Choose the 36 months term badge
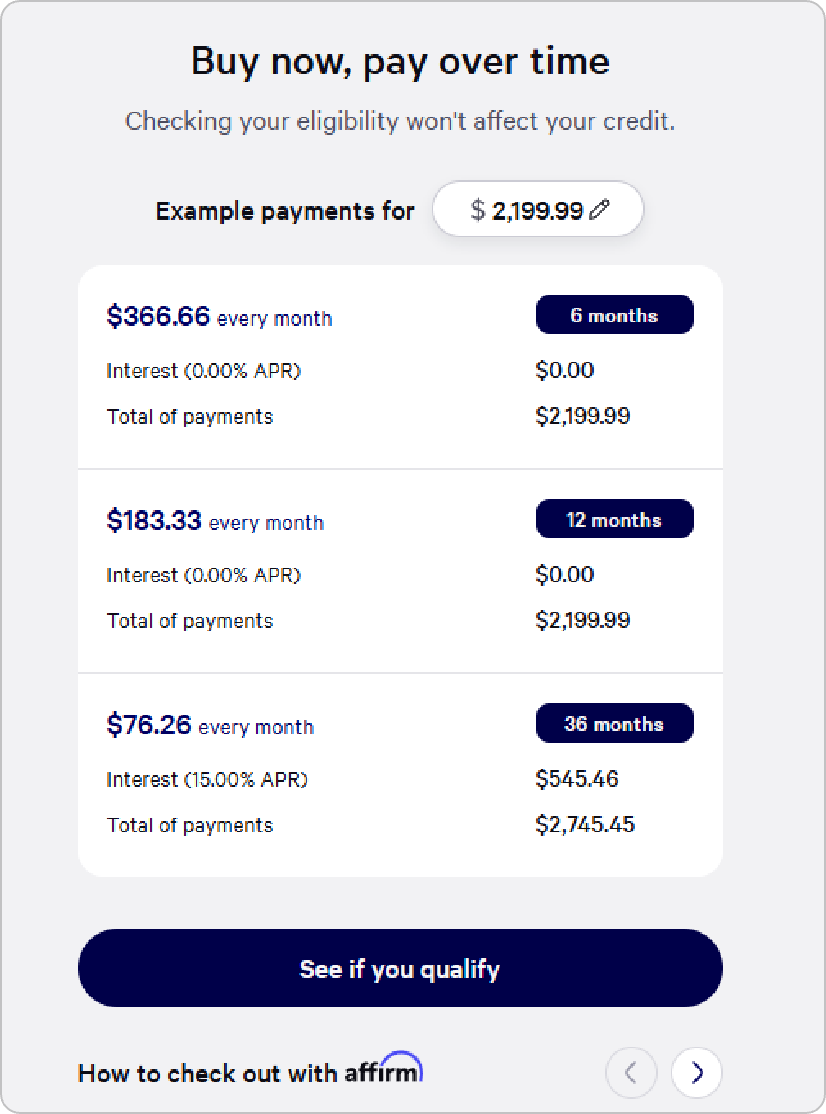The width and height of the screenshot is (826, 1114). click(x=614, y=724)
